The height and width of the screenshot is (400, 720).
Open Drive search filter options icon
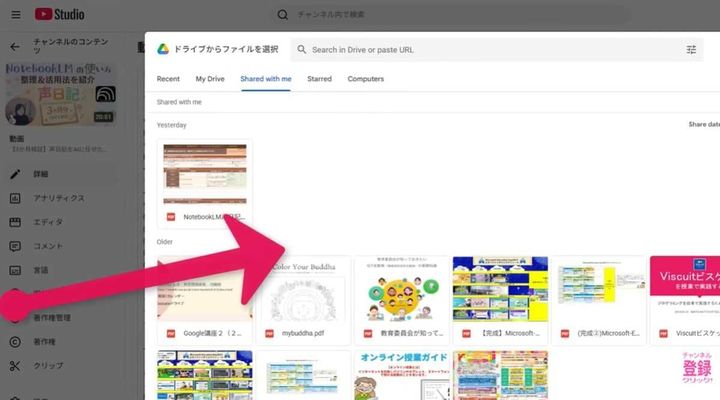[x=691, y=50]
